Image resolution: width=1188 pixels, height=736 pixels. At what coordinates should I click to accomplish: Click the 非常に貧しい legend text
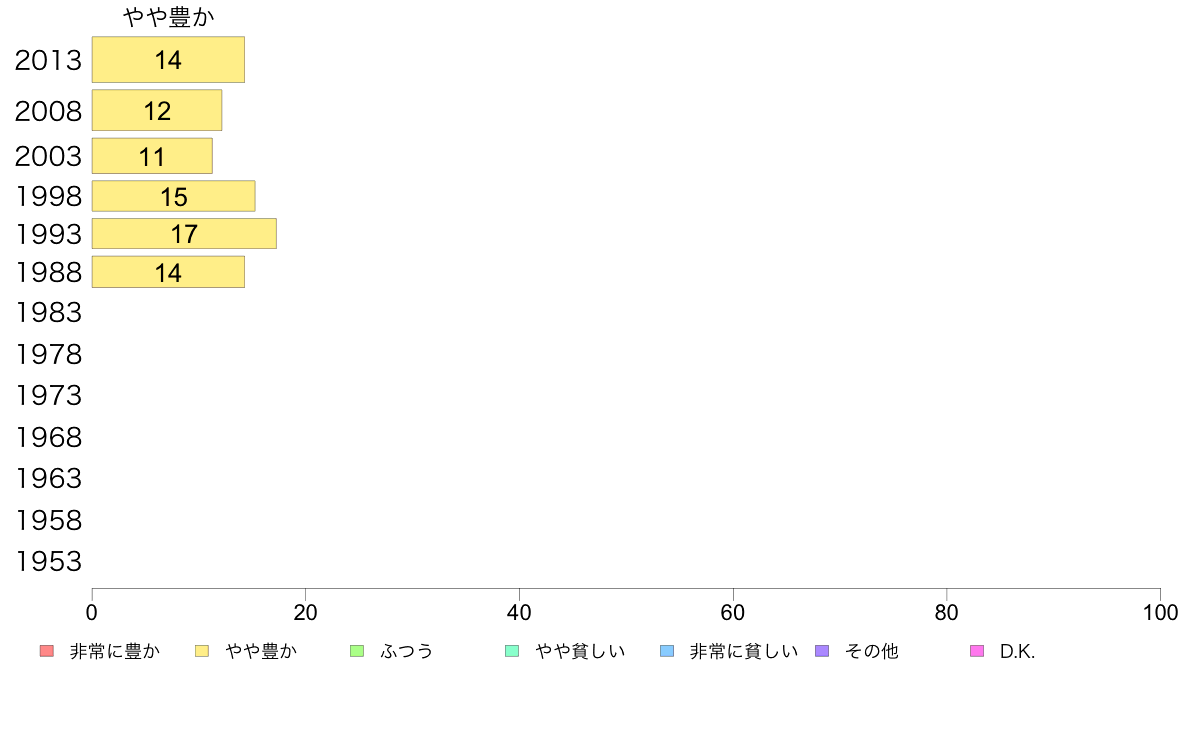point(744,651)
